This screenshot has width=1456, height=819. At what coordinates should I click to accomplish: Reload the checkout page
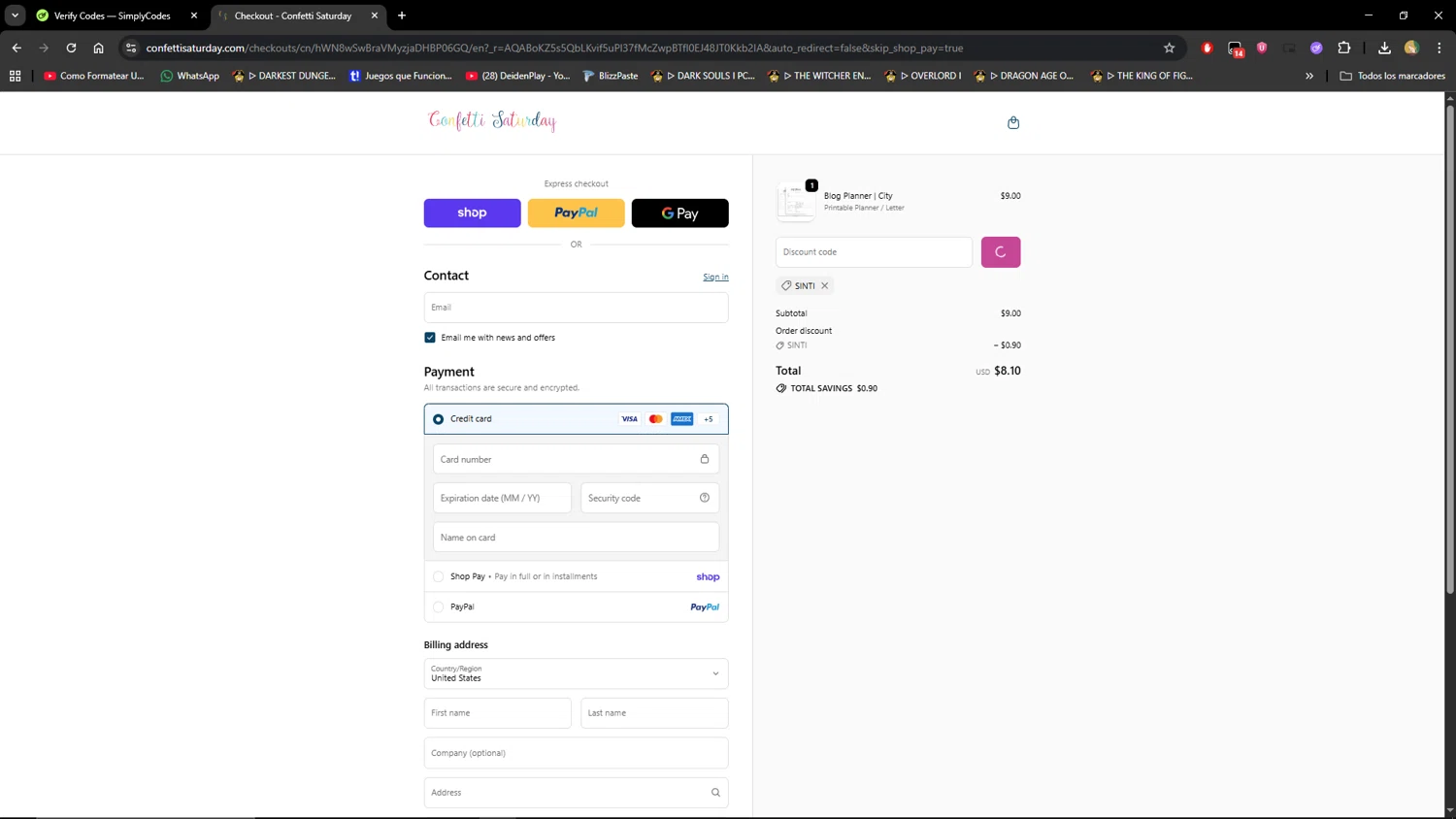[x=71, y=48]
